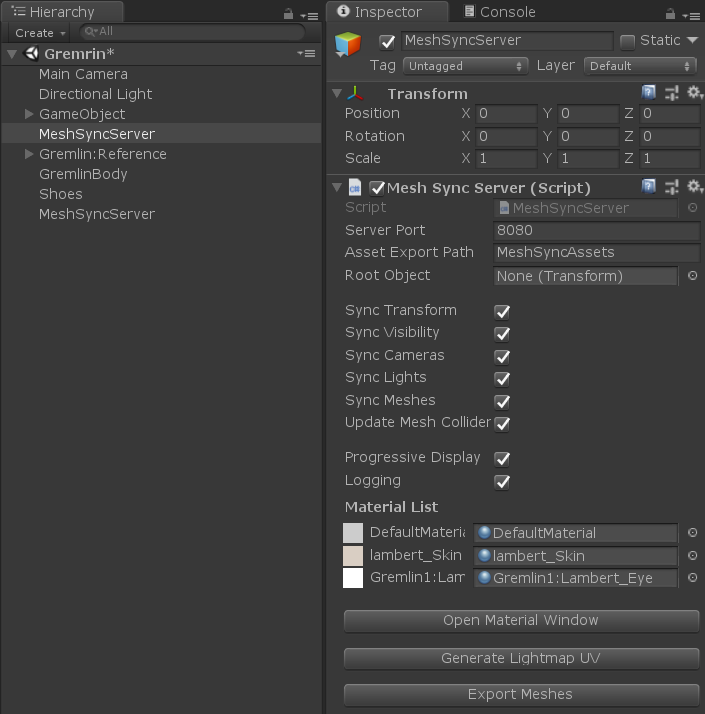
Task: Disable the Mesh Sync Server script checkbox
Action: tap(377, 188)
